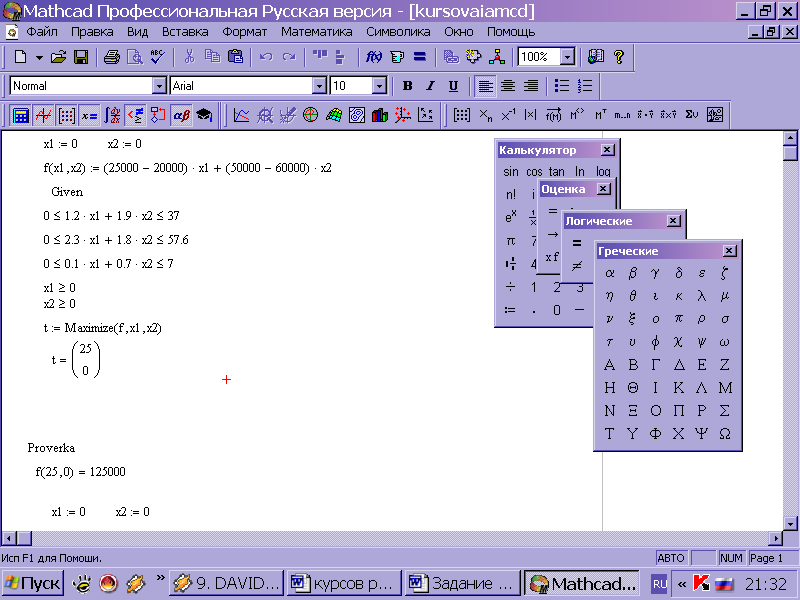Redo the last action

[x=289, y=57]
